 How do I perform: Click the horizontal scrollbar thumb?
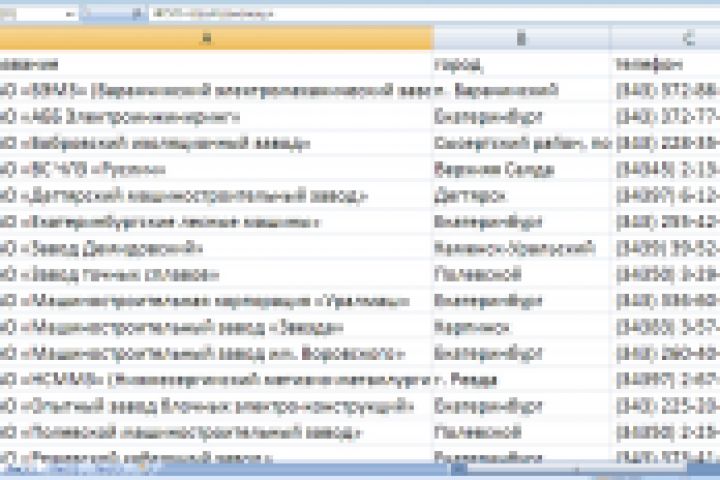(x=576, y=469)
